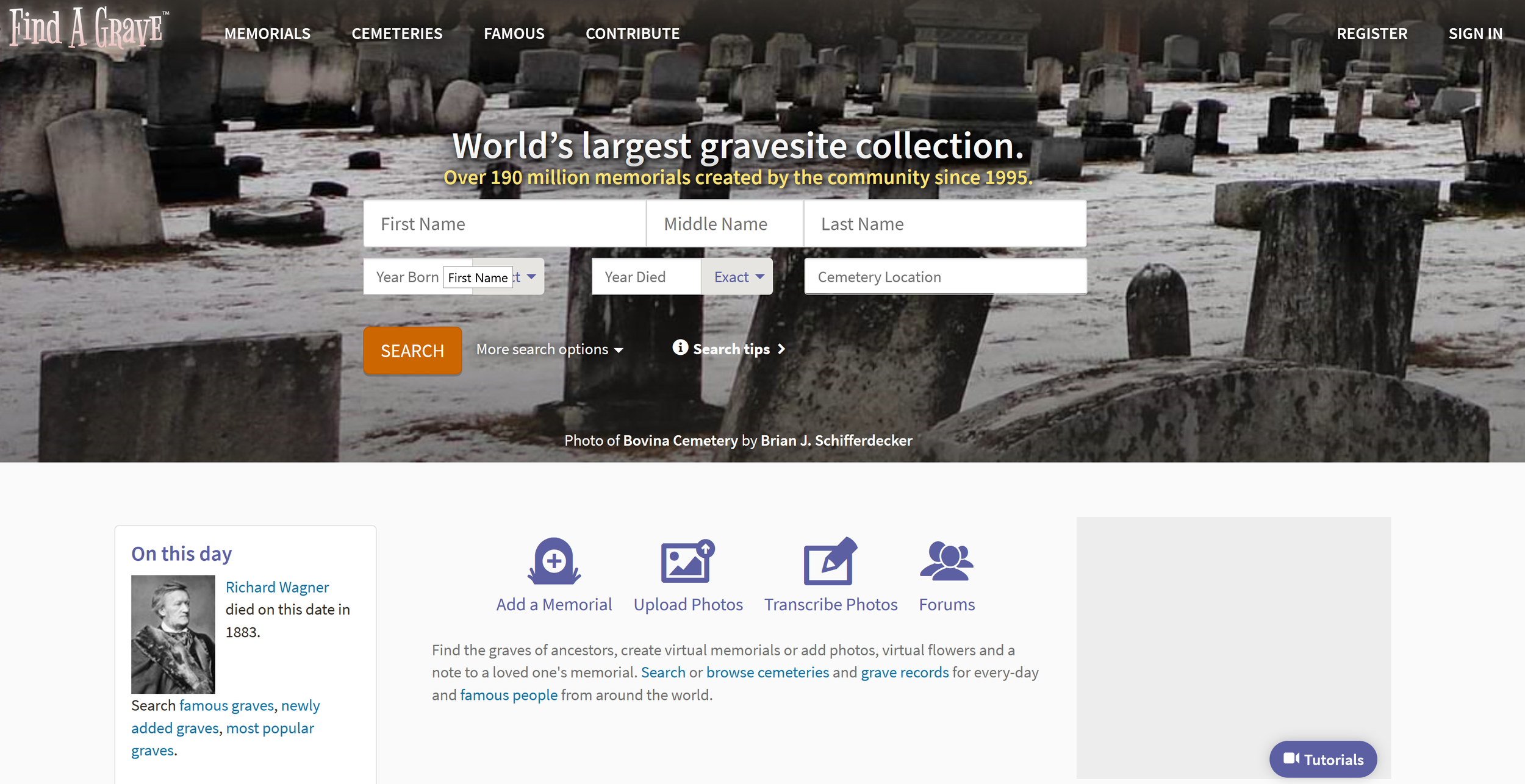Click the Add a Memorial label
The width and height of the screenshot is (1525, 784).
554,604
